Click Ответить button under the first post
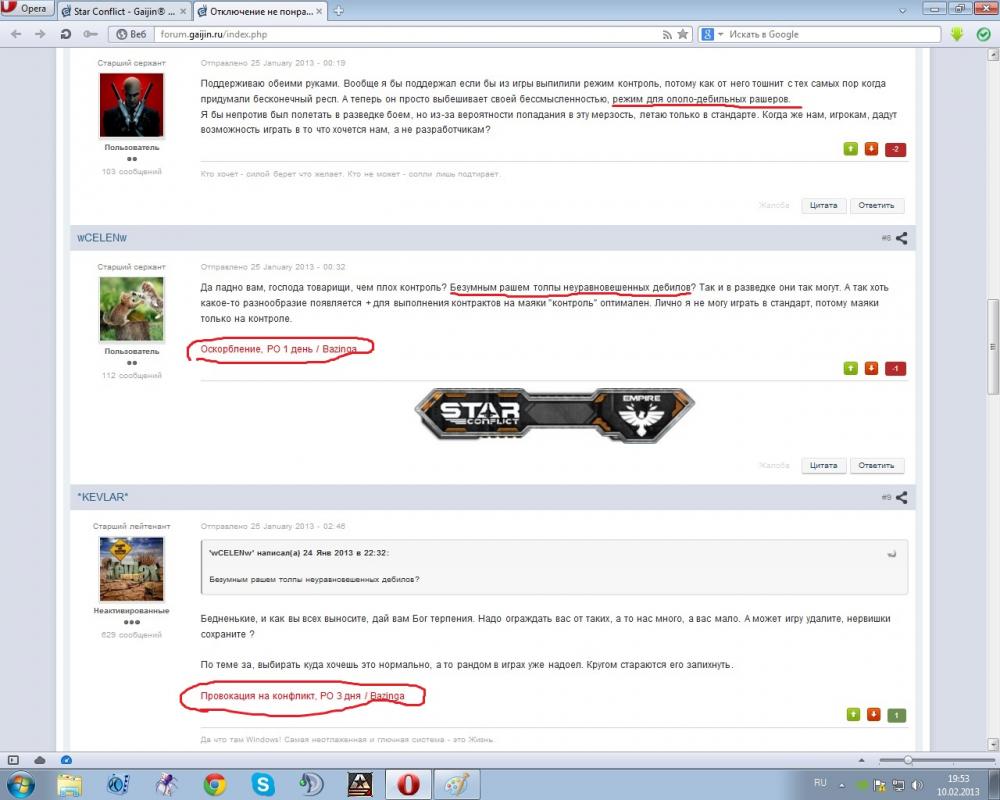 tap(877, 205)
